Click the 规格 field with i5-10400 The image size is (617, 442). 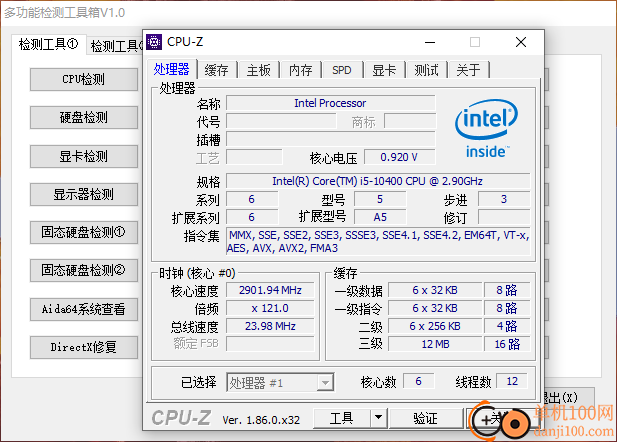pos(378,181)
